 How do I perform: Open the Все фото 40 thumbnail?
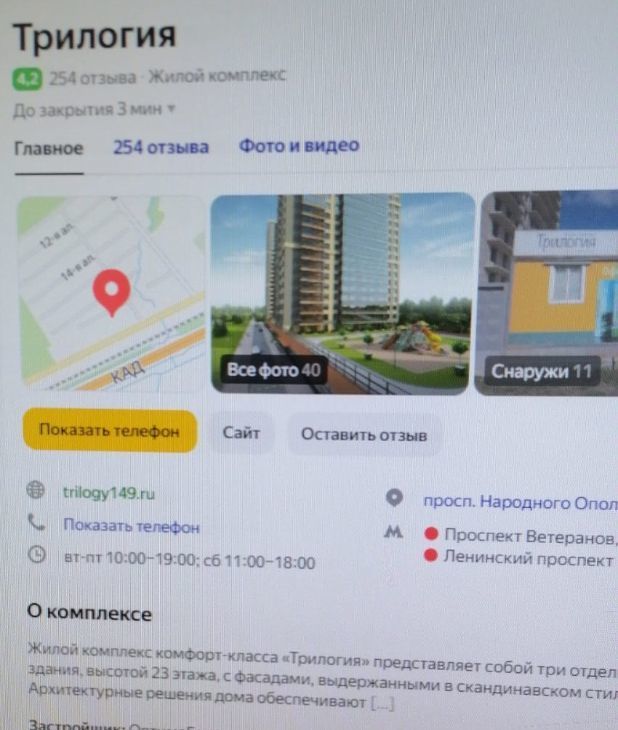[343, 294]
